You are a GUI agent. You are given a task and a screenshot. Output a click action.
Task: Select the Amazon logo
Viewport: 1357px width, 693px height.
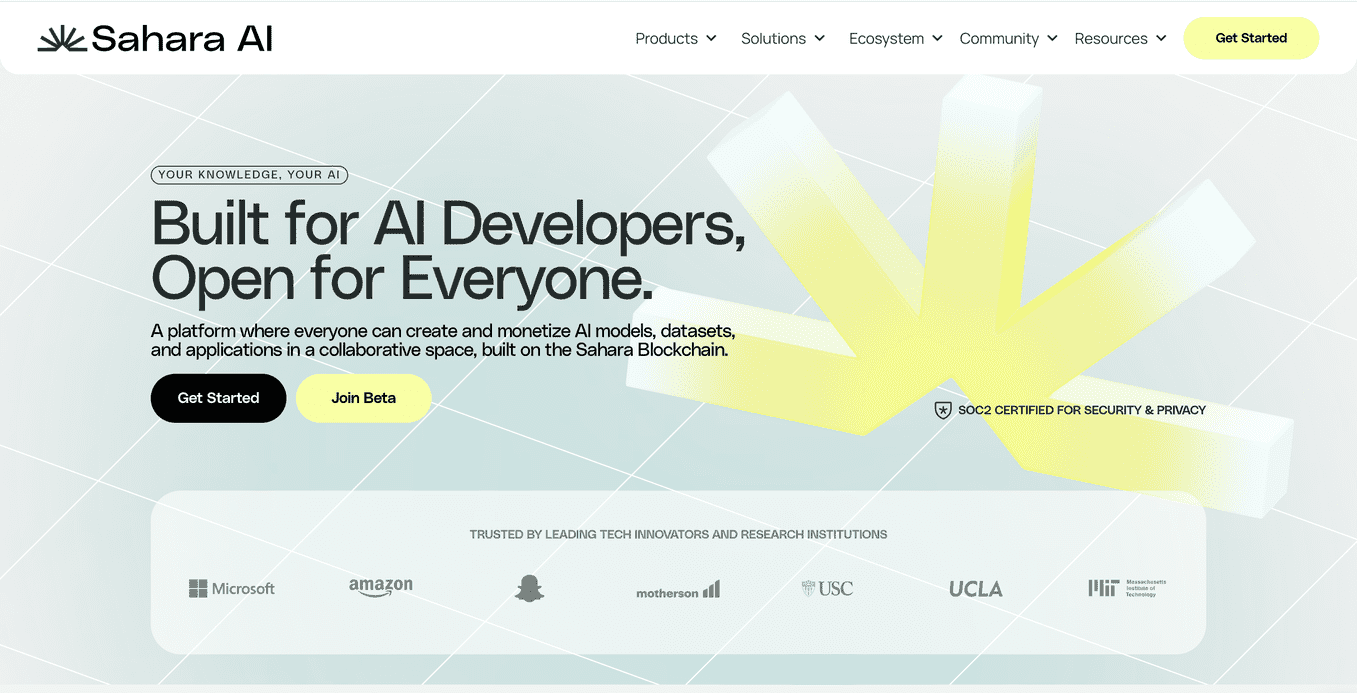point(381,588)
